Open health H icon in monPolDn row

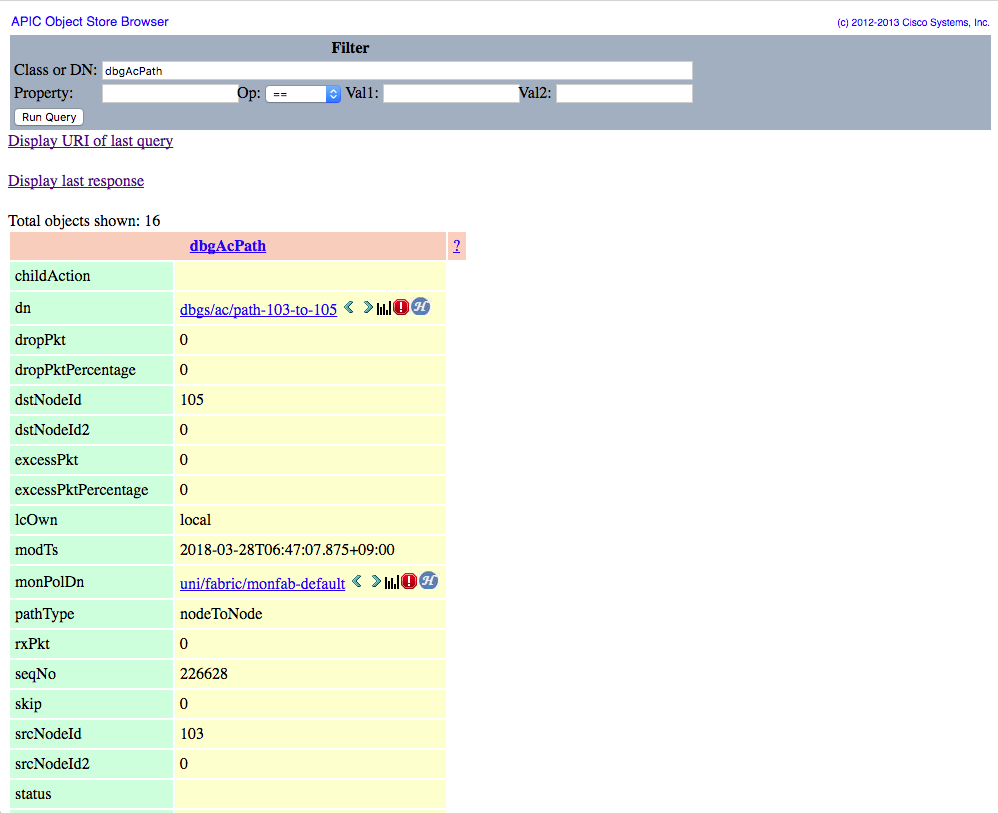[x=429, y=581]
